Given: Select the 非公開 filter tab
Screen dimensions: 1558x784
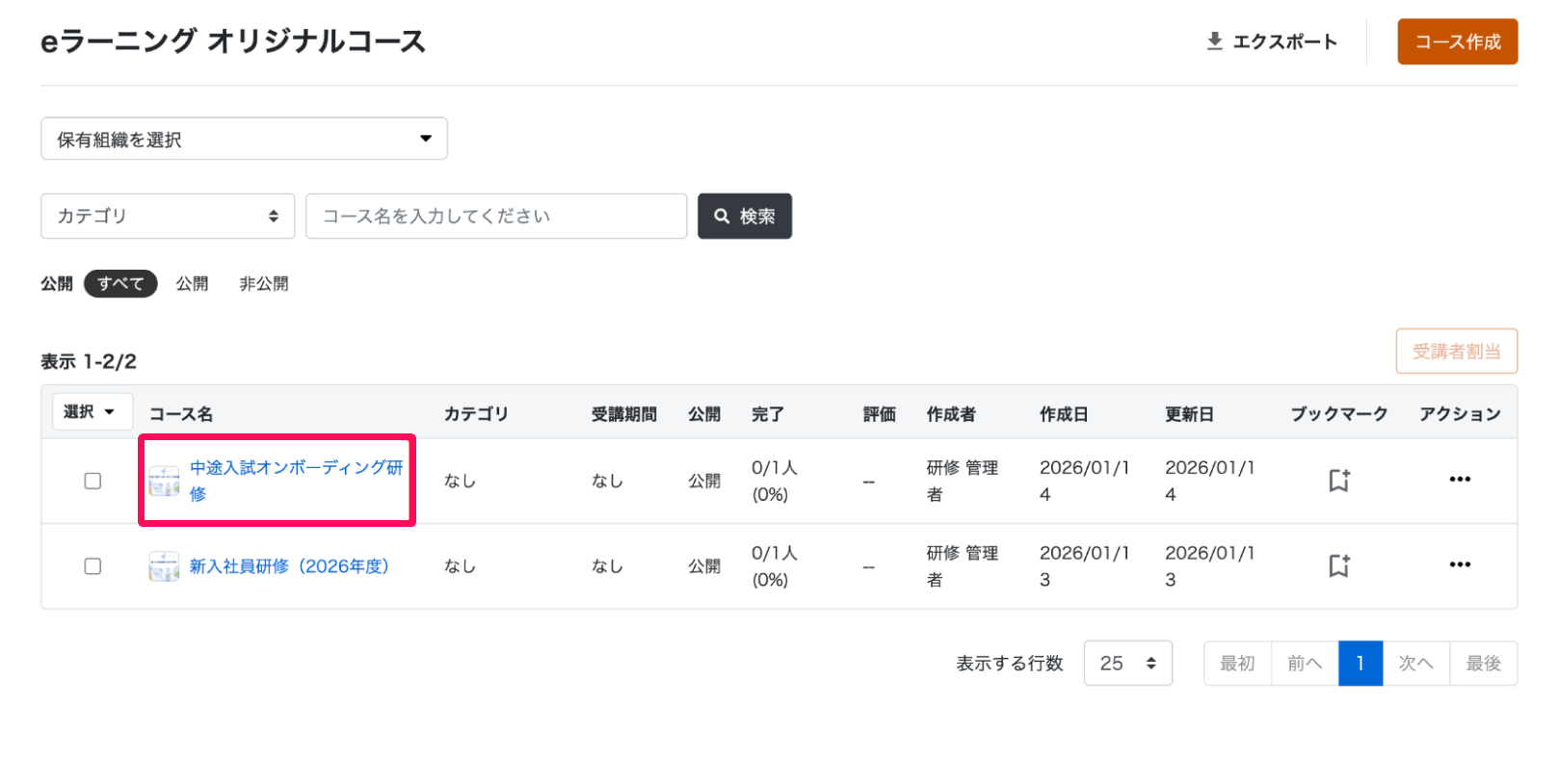Looking at the screenshot, I should pyautogui.click(x=264, y=283).
